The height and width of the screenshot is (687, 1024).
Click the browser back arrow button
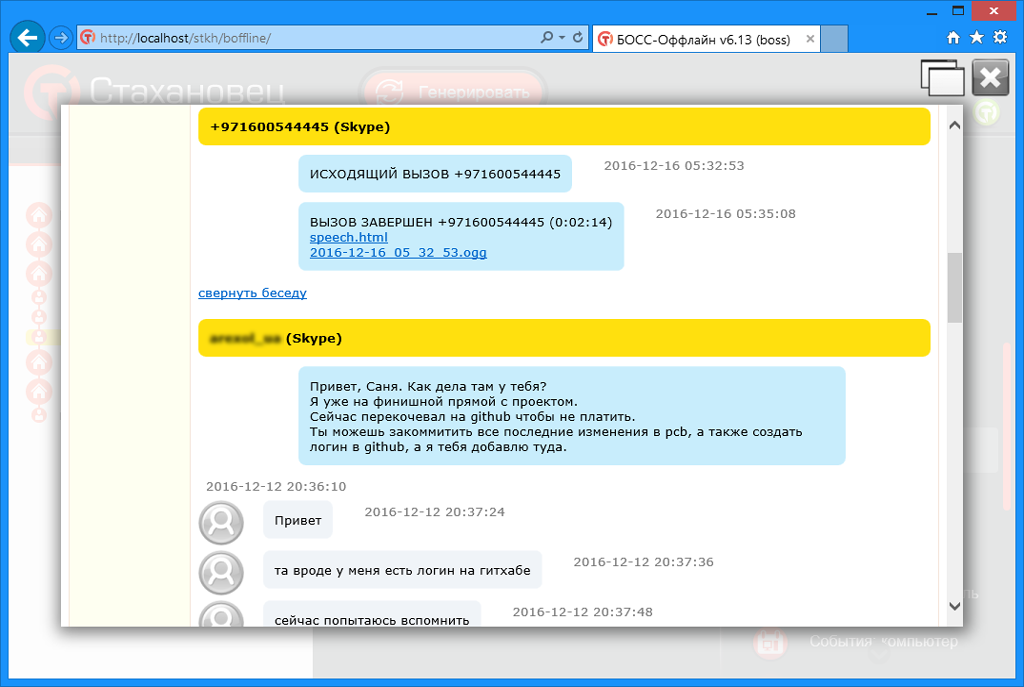tap(27, 38)
